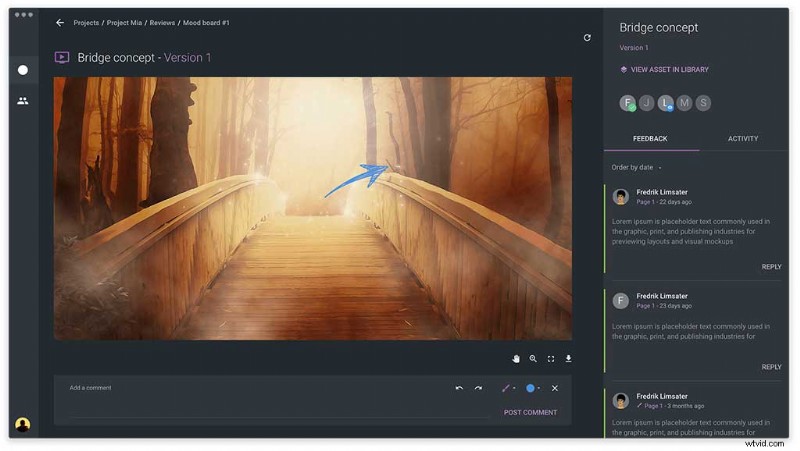This screenshot has height=451, width=800.
Task: Click the zoom magnifier icon
Action: pos(533,358)
